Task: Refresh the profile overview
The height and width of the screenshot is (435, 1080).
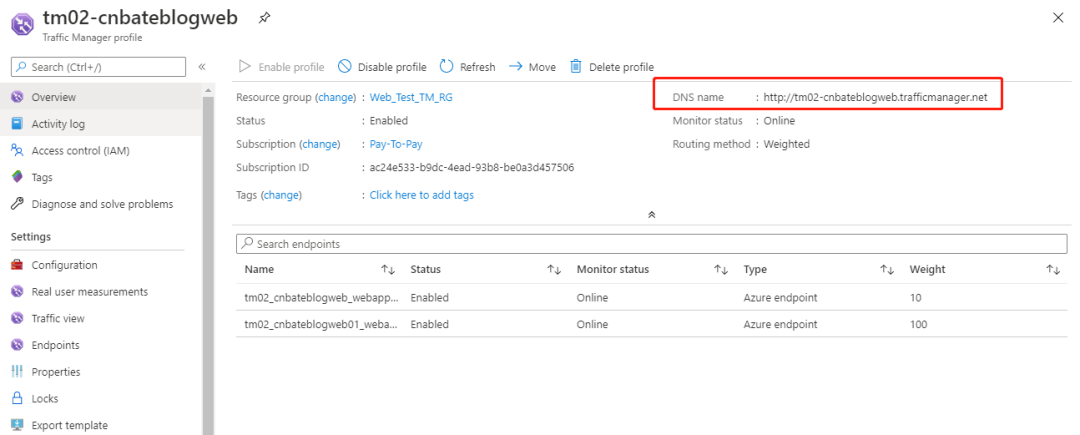Action: (468, 67)
